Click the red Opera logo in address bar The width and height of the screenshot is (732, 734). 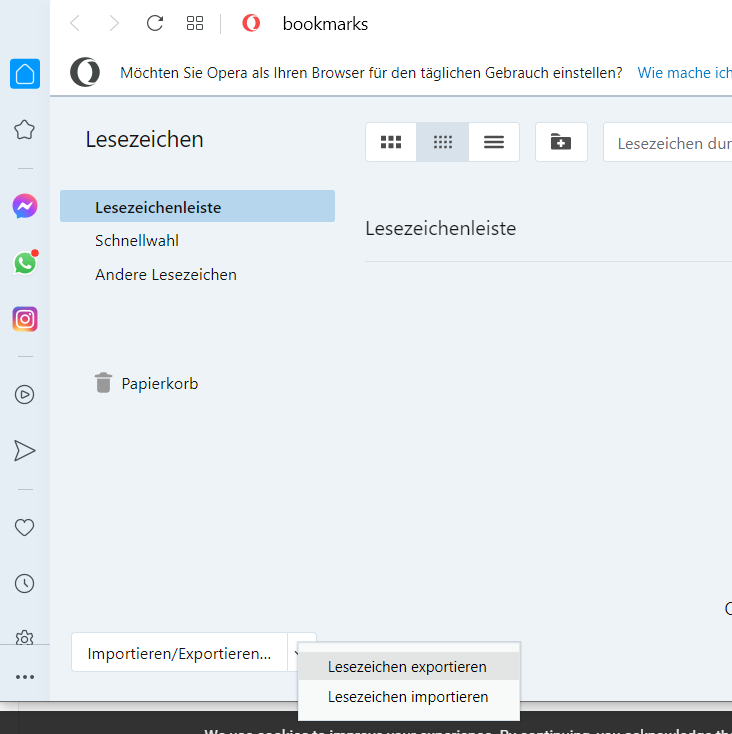pos(251,23)
